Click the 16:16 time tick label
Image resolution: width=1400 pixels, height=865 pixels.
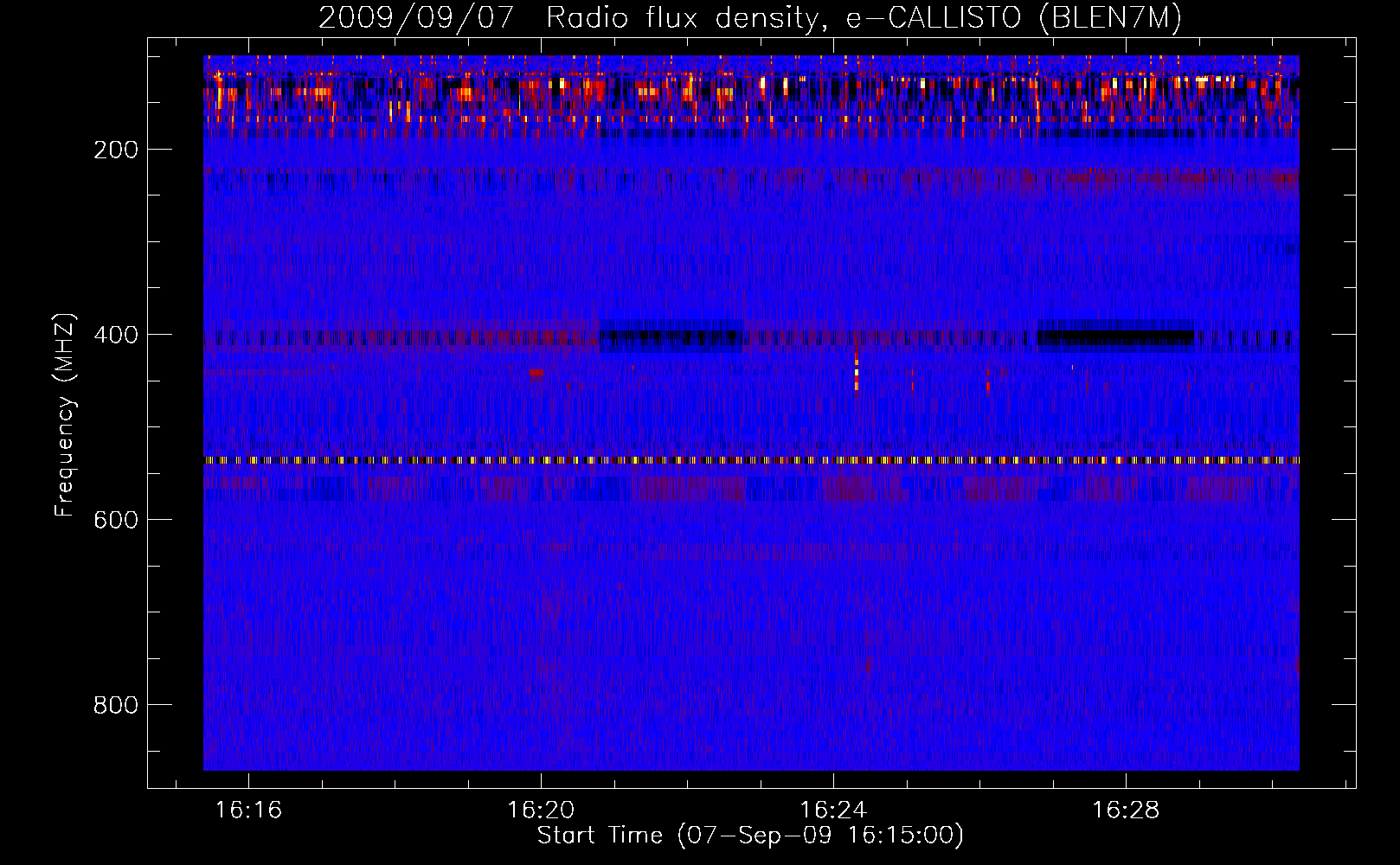[x=248, y=811]
